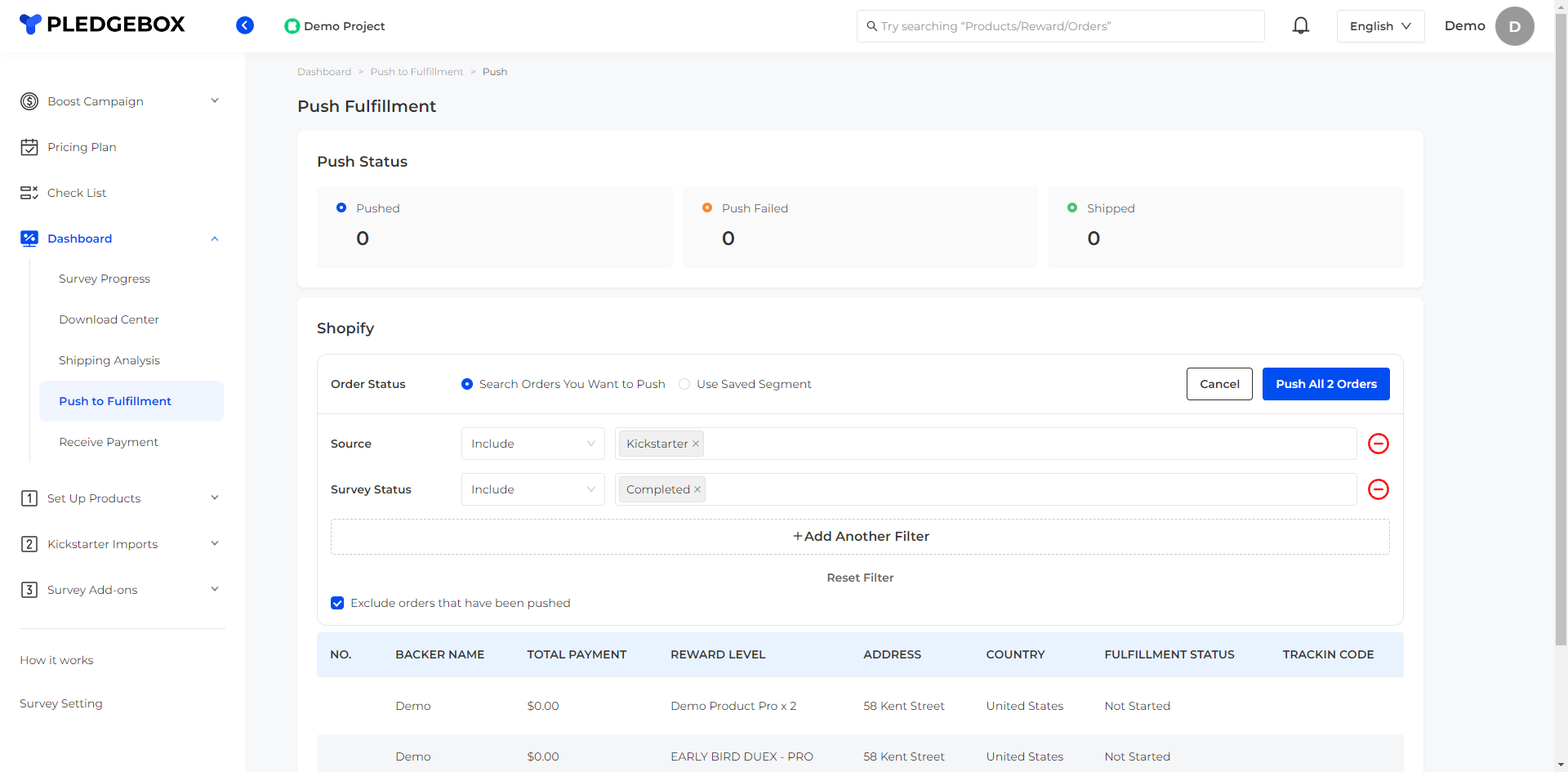Click the Boost Campaign coin icon
Screen dimensions: 1568x772
click(29, 101)
